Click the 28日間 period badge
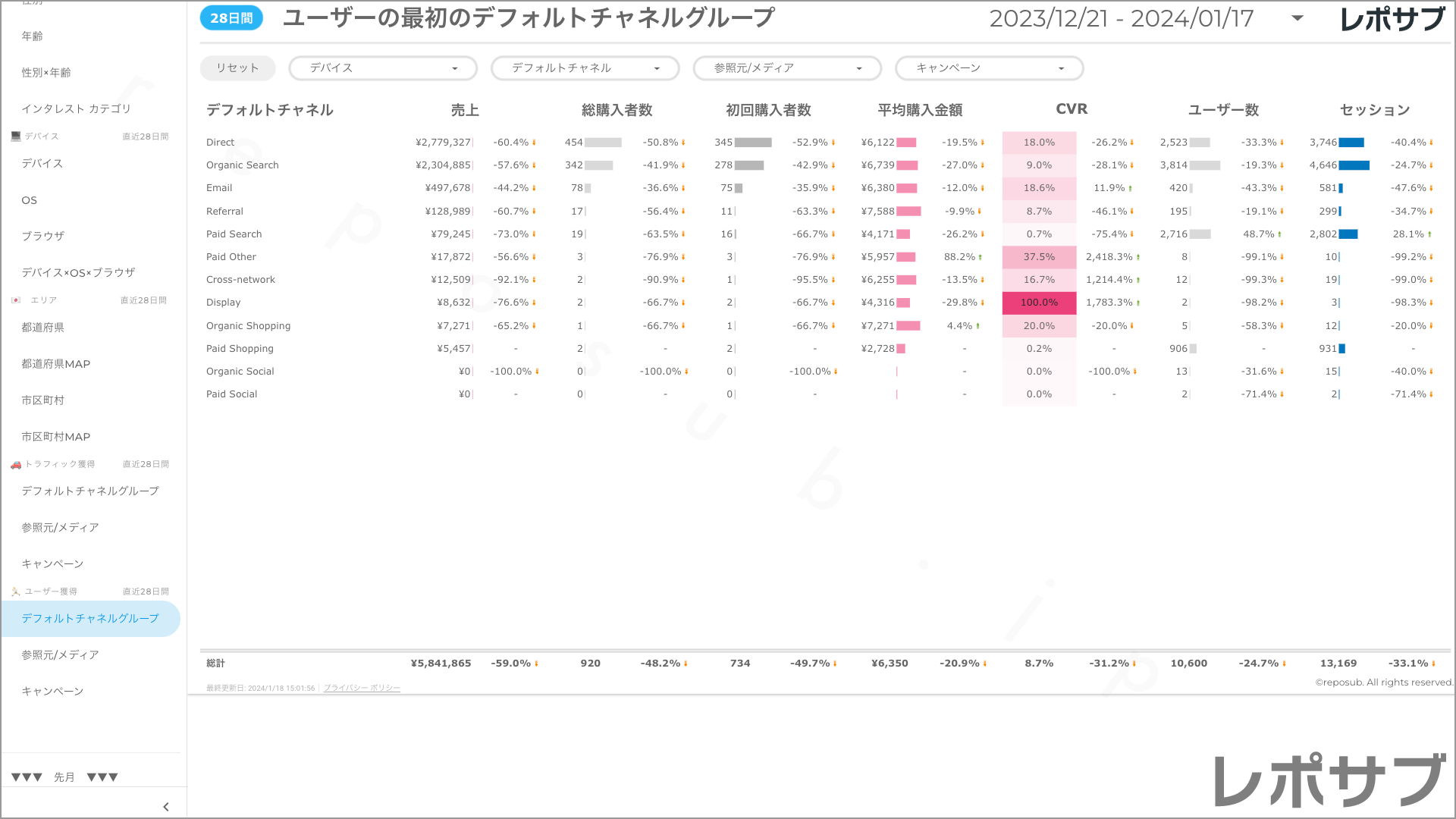 click(231, 18)
